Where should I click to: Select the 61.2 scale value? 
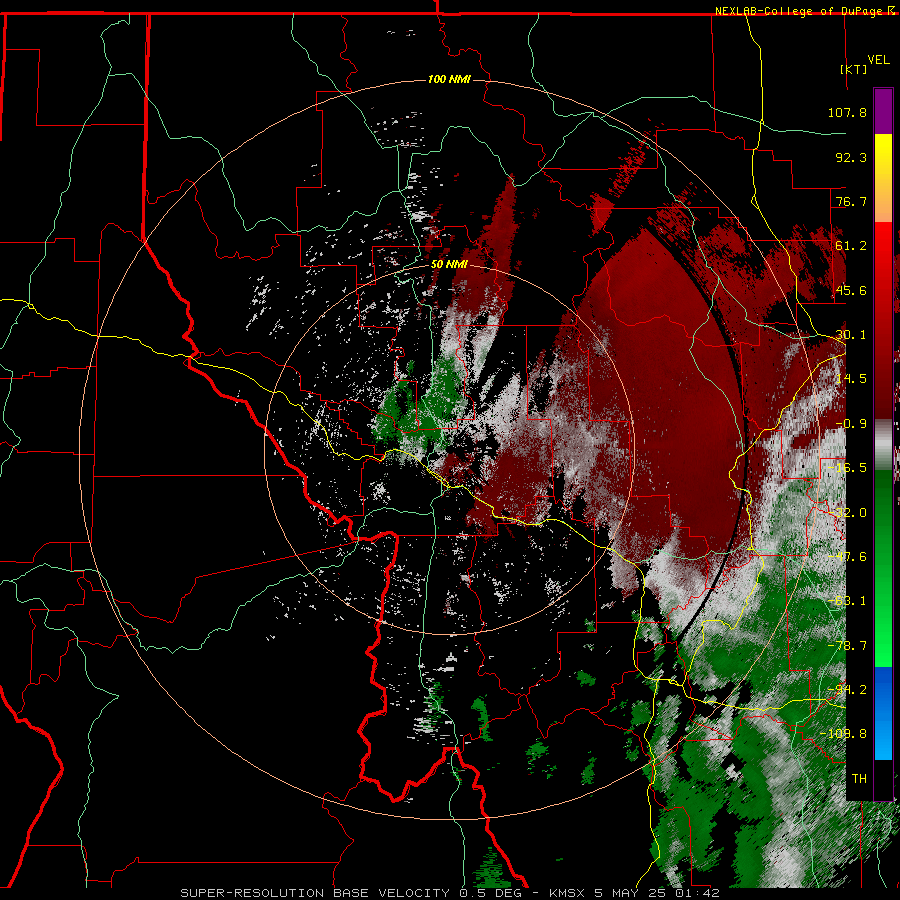(851, 246)
